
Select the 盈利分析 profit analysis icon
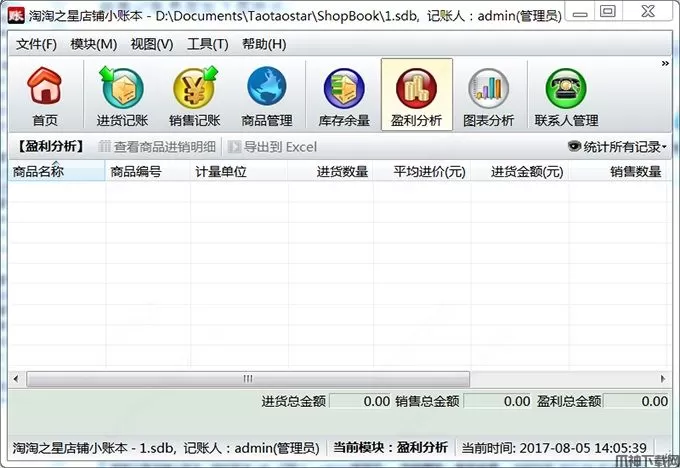click(x=416, y=95)
